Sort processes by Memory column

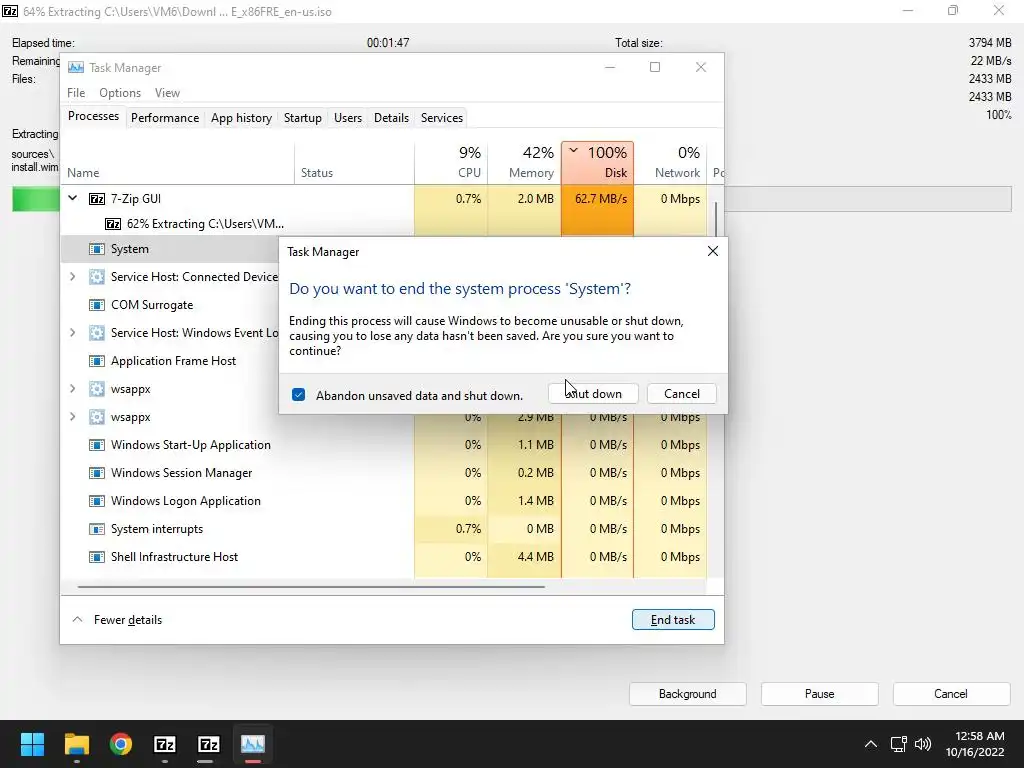pos(524,162)
